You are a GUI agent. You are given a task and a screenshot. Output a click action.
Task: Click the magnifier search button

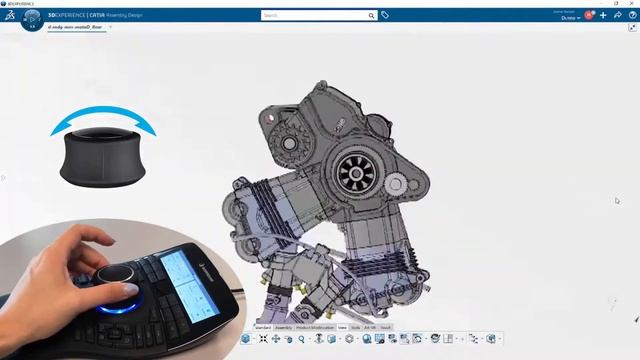pyautogui.click(x=371, y=16)
